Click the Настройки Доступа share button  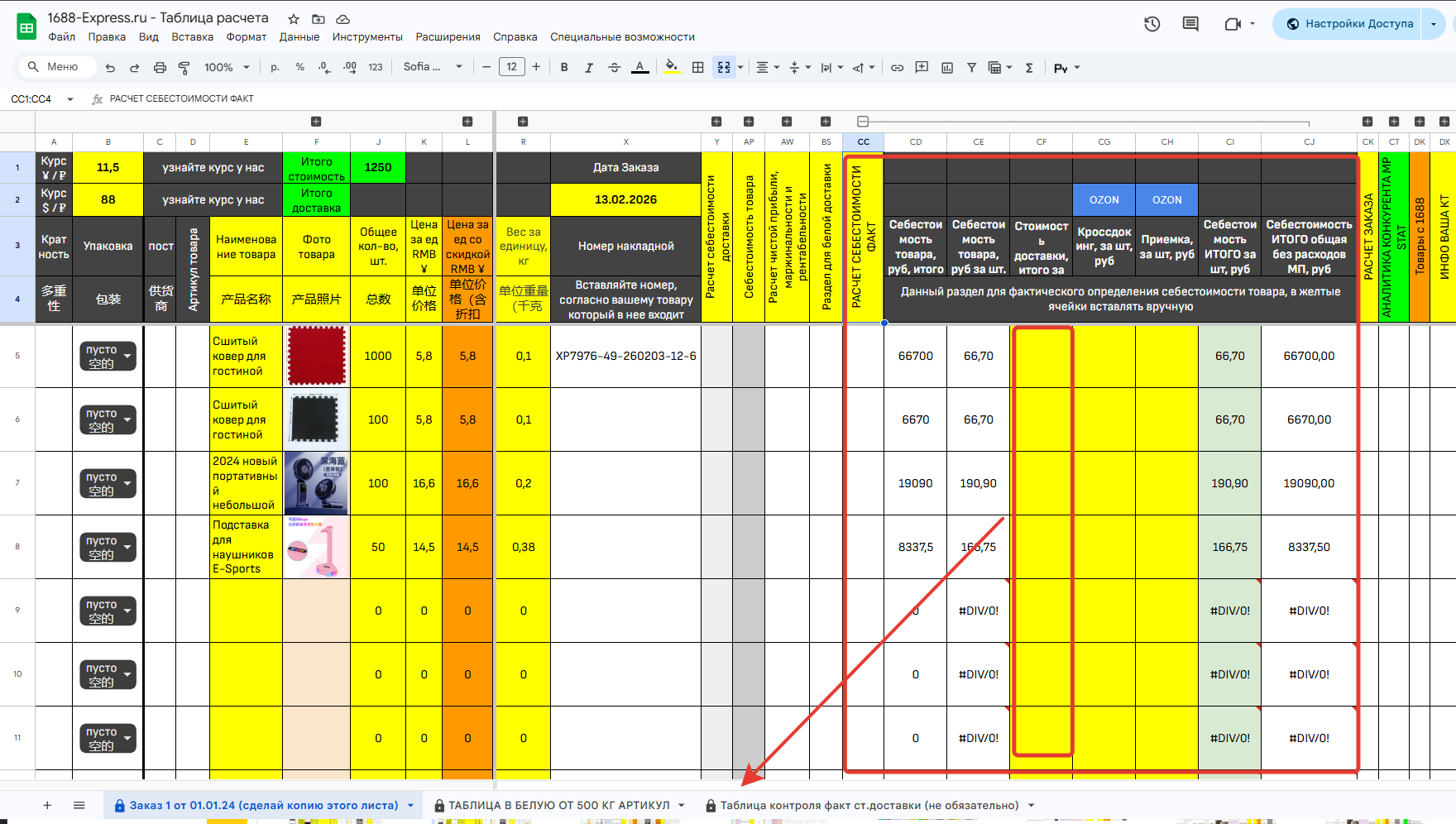tap(1350, 24)
